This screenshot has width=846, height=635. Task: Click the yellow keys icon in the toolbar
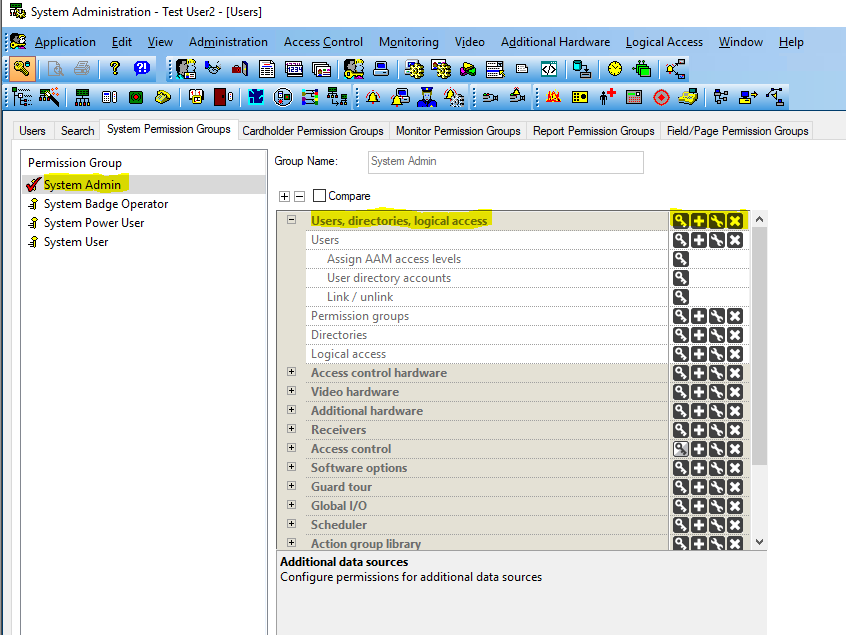(x=22, y=69)
